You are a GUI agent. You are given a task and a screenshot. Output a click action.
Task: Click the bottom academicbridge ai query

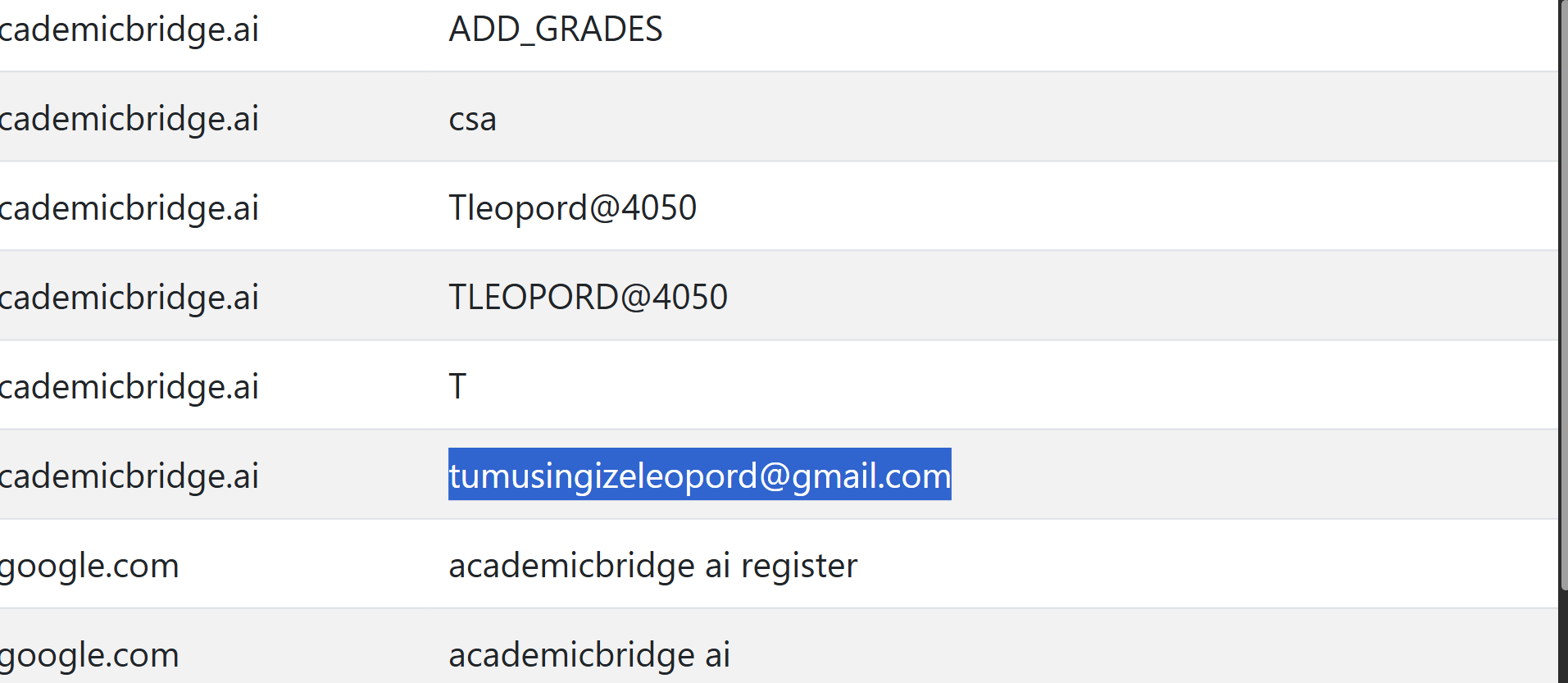(x=589, y=655)
